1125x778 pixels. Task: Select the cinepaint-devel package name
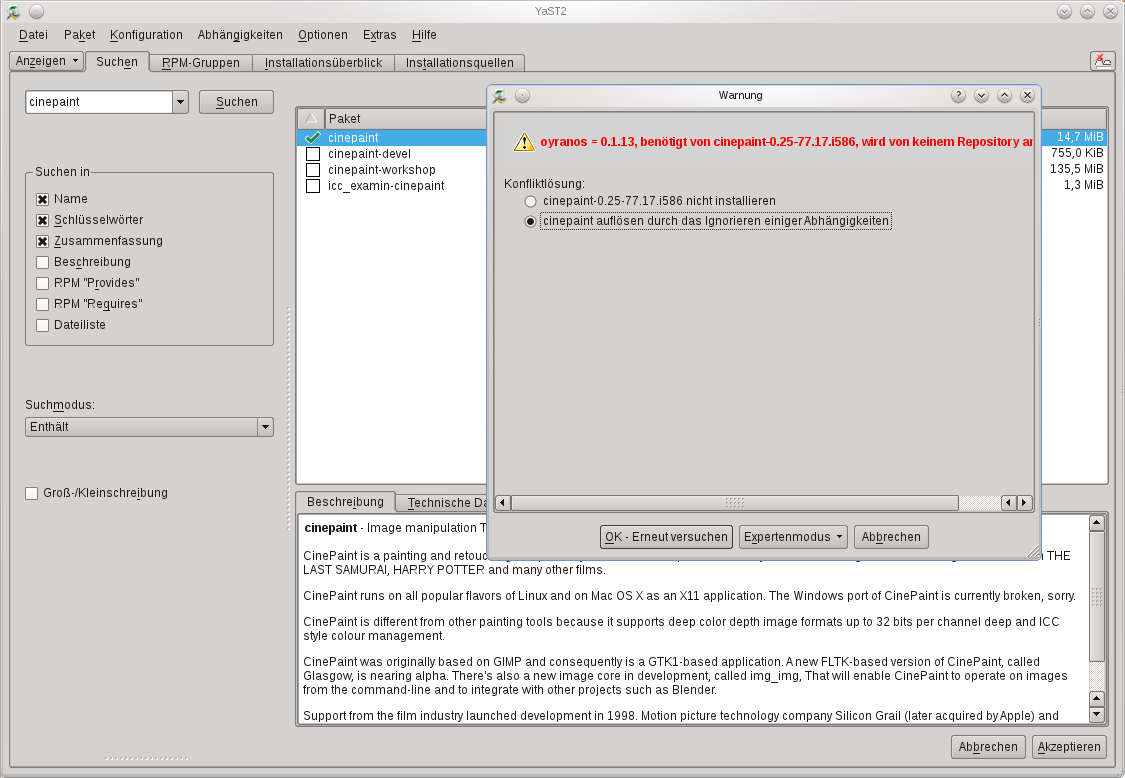[x=369, y=154]
